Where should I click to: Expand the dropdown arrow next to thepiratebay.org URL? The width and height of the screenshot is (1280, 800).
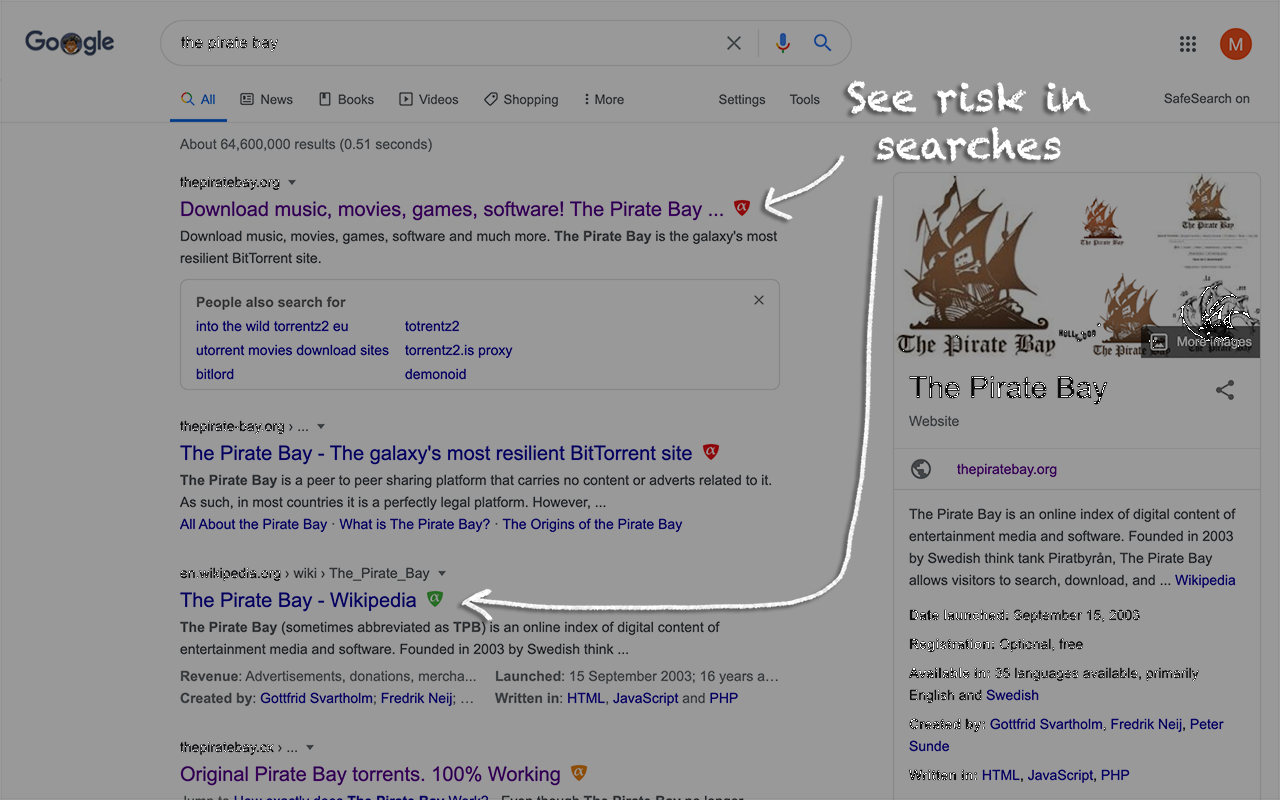pos(292,183)
